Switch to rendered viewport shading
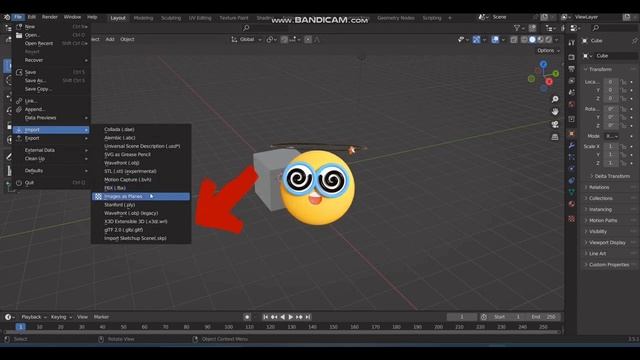 click(x=549, y=40)
